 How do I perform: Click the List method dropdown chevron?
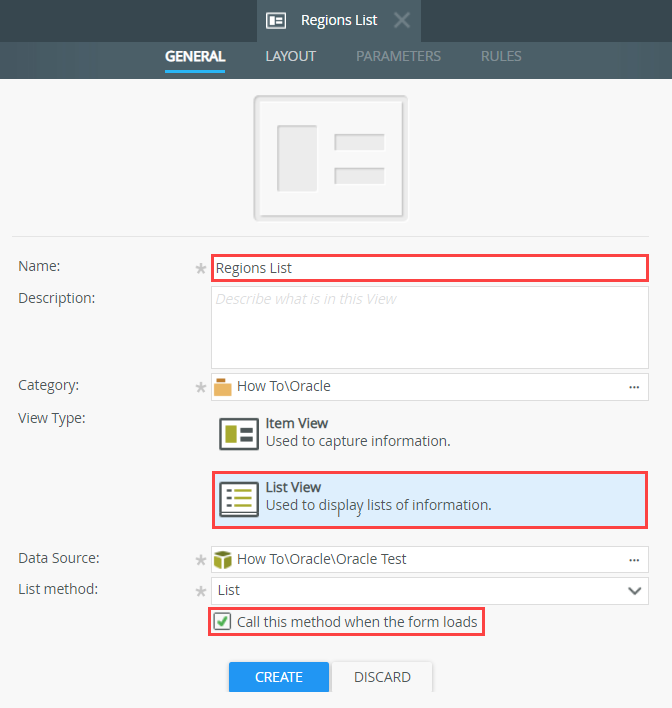click(635, 591)
